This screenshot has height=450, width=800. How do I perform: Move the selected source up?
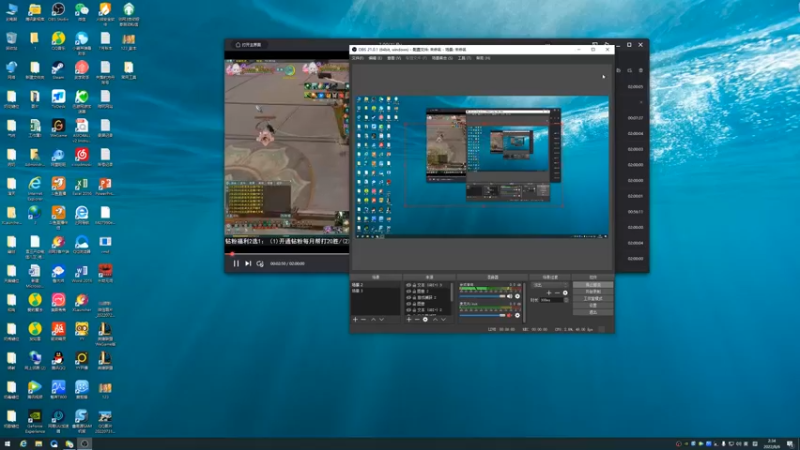pyautogui.click(x=435, y=319)
